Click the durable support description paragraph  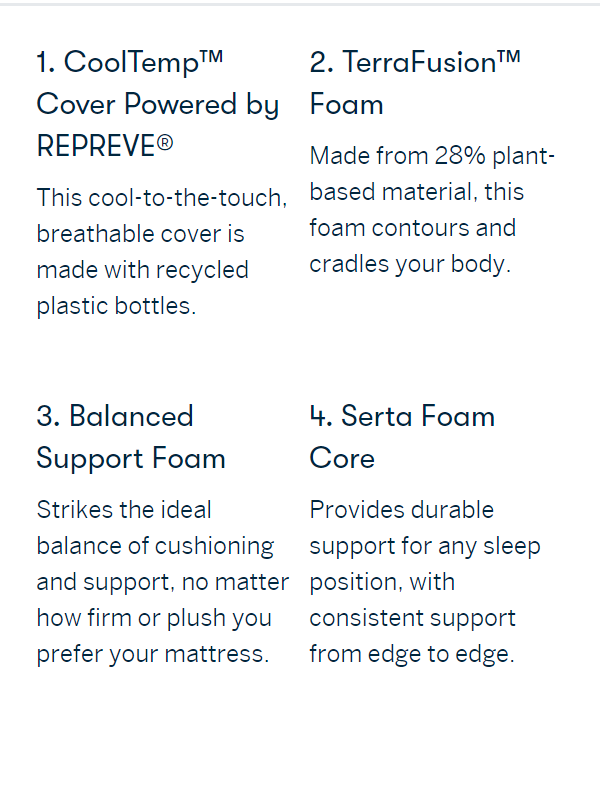424,581
